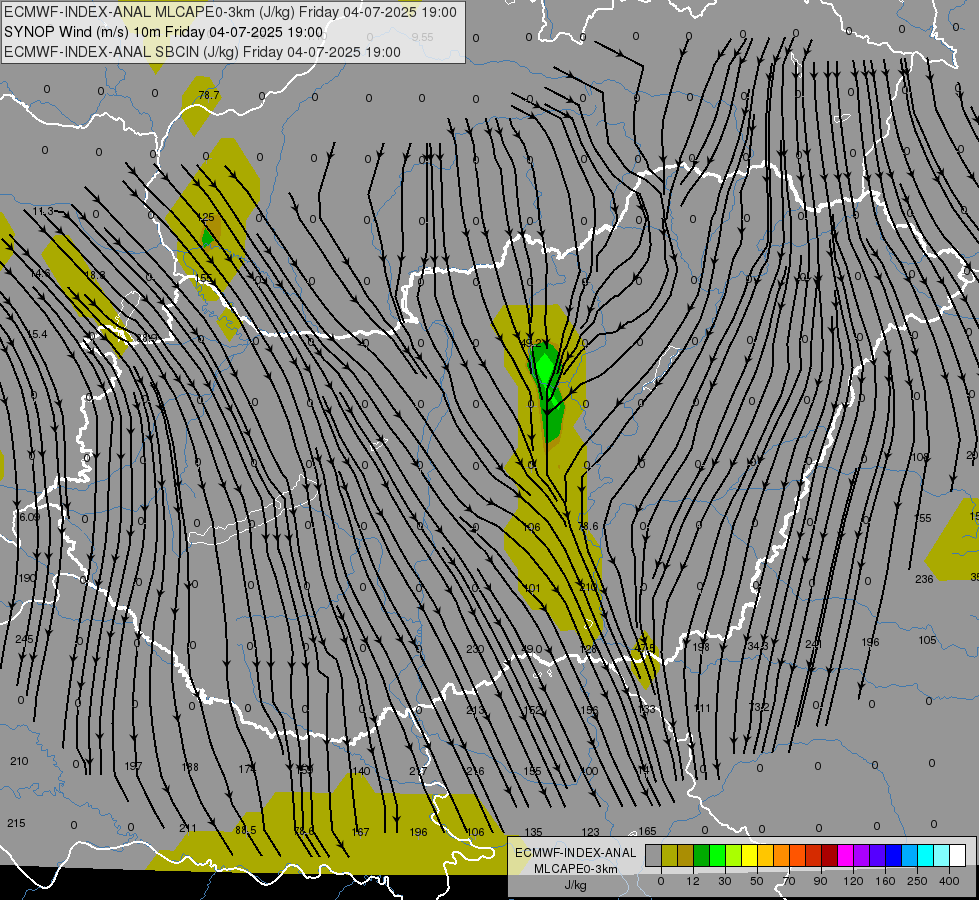Screen dimensions: 979x900
Task: Click the map value '128'
Action: [x=588, y=649]
